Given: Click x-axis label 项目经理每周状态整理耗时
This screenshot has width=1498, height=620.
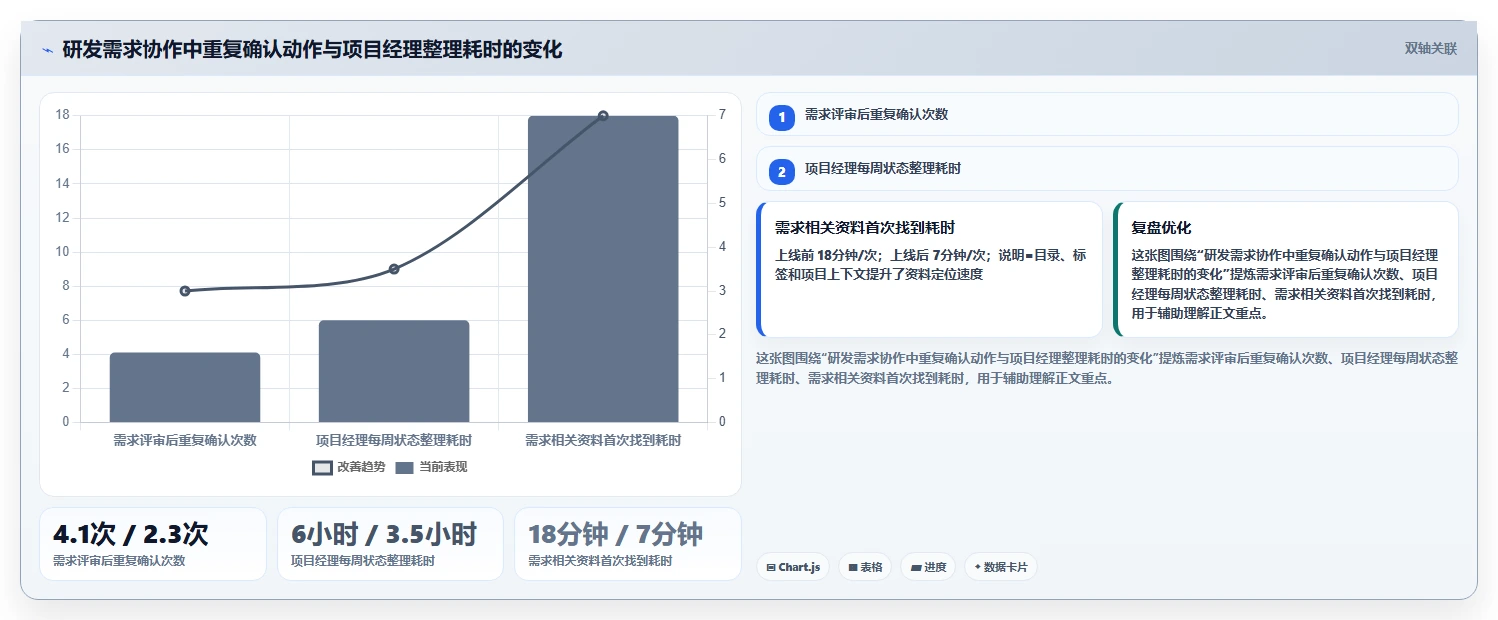Looking at the screenshot, I should coord(394,440).
